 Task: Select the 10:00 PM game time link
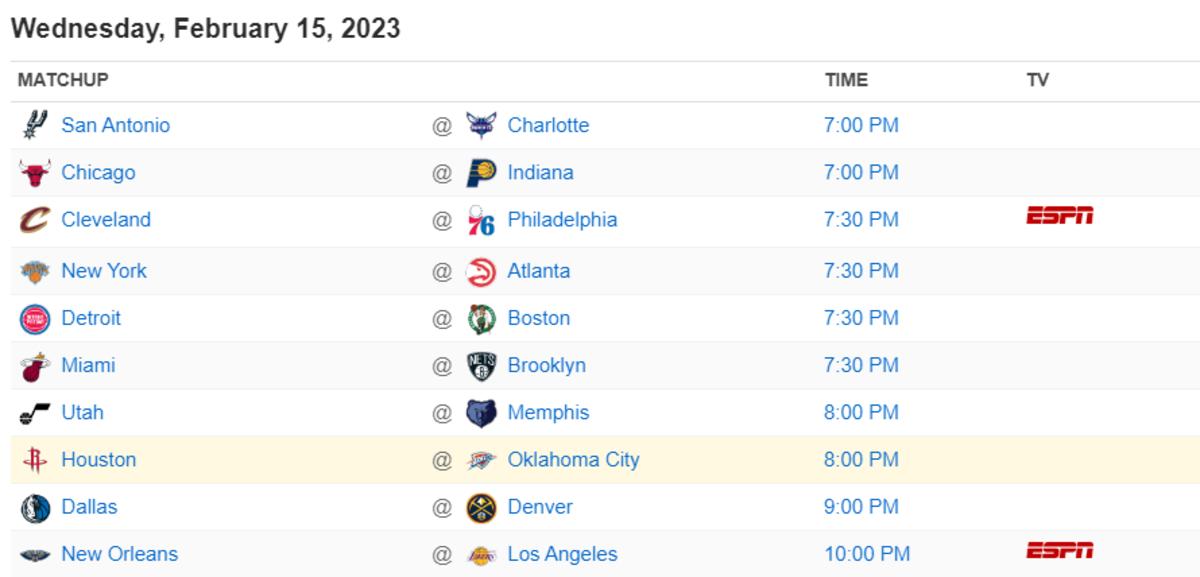(x=867, y=554)
